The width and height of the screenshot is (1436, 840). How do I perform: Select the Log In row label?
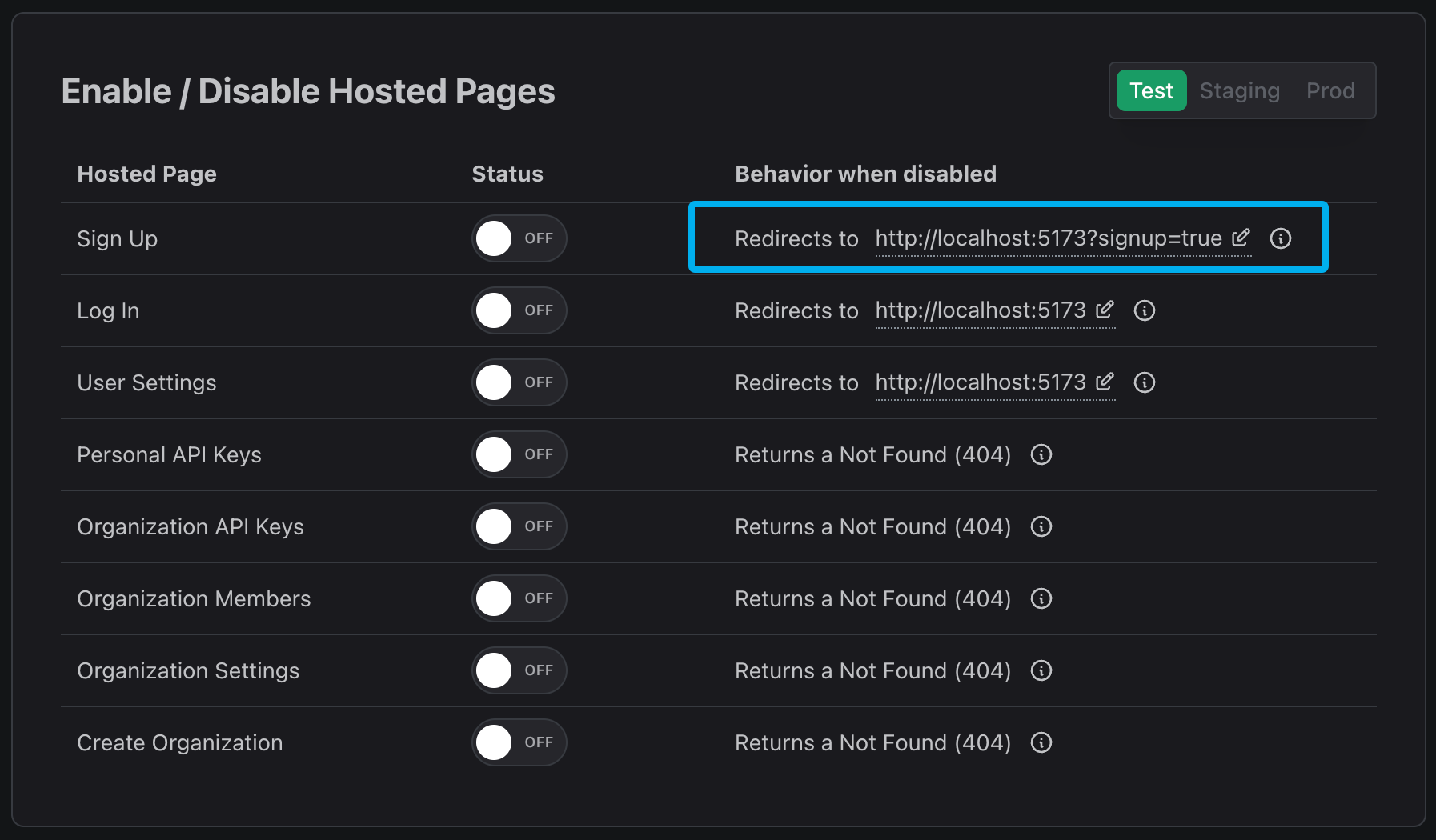(x=108, y=310)
